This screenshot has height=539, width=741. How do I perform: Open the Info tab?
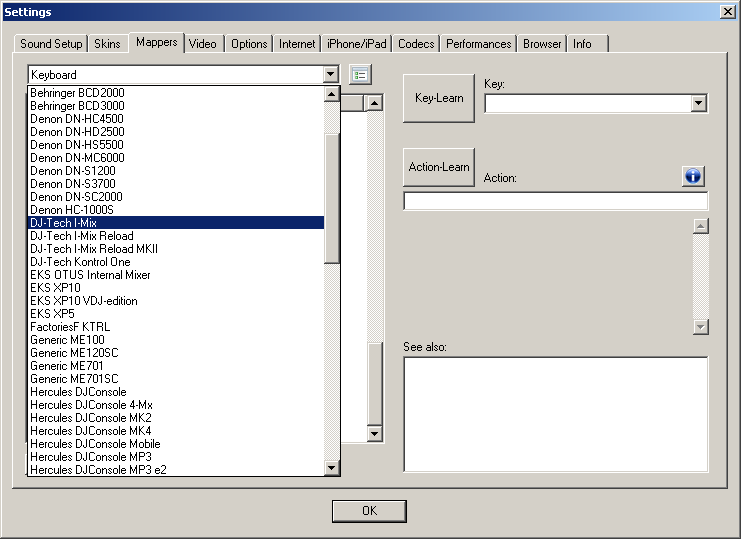point(587,44)
